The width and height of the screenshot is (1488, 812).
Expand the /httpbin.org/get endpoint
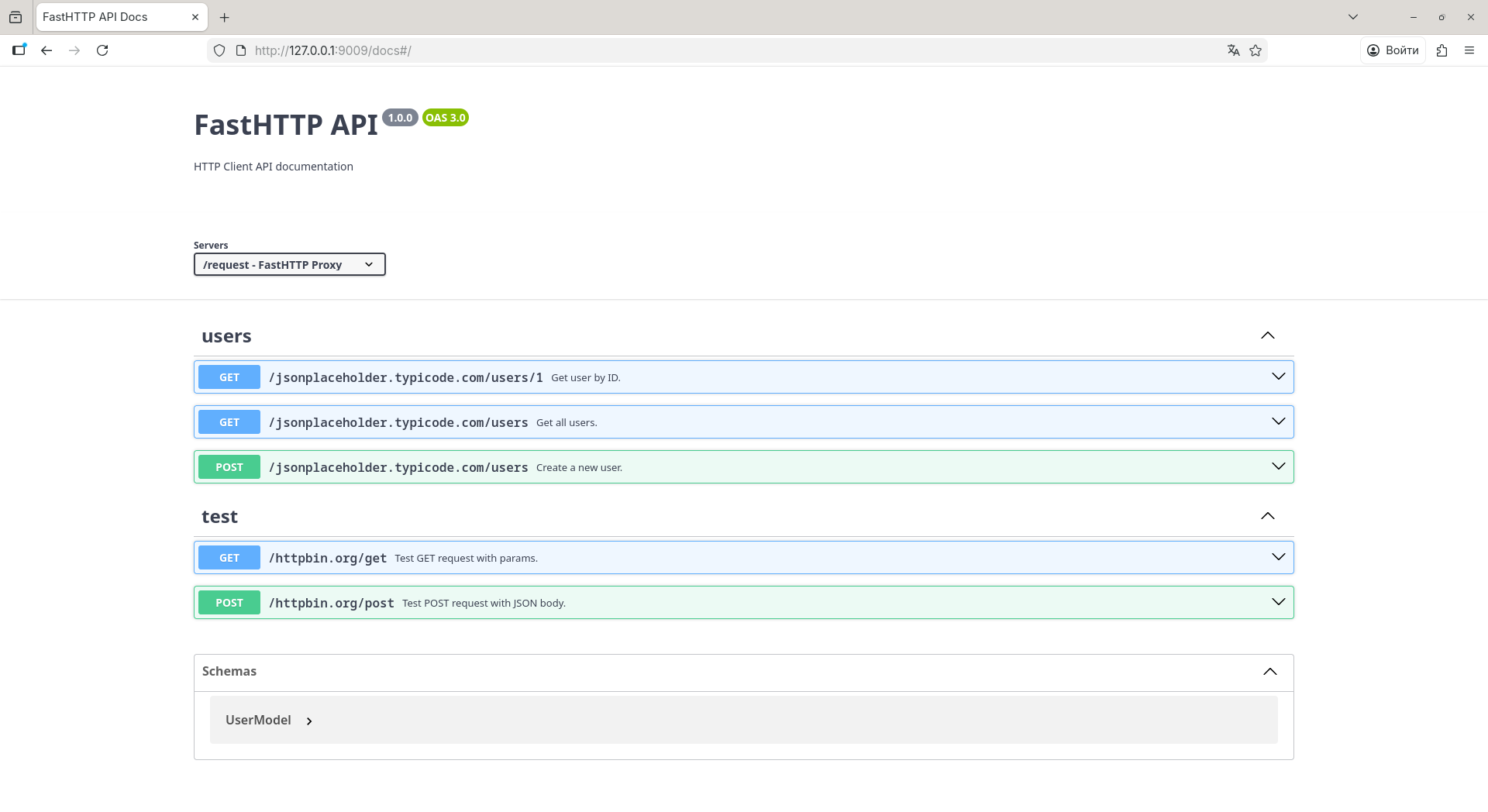pyautogui.click(x=744, y=558)
